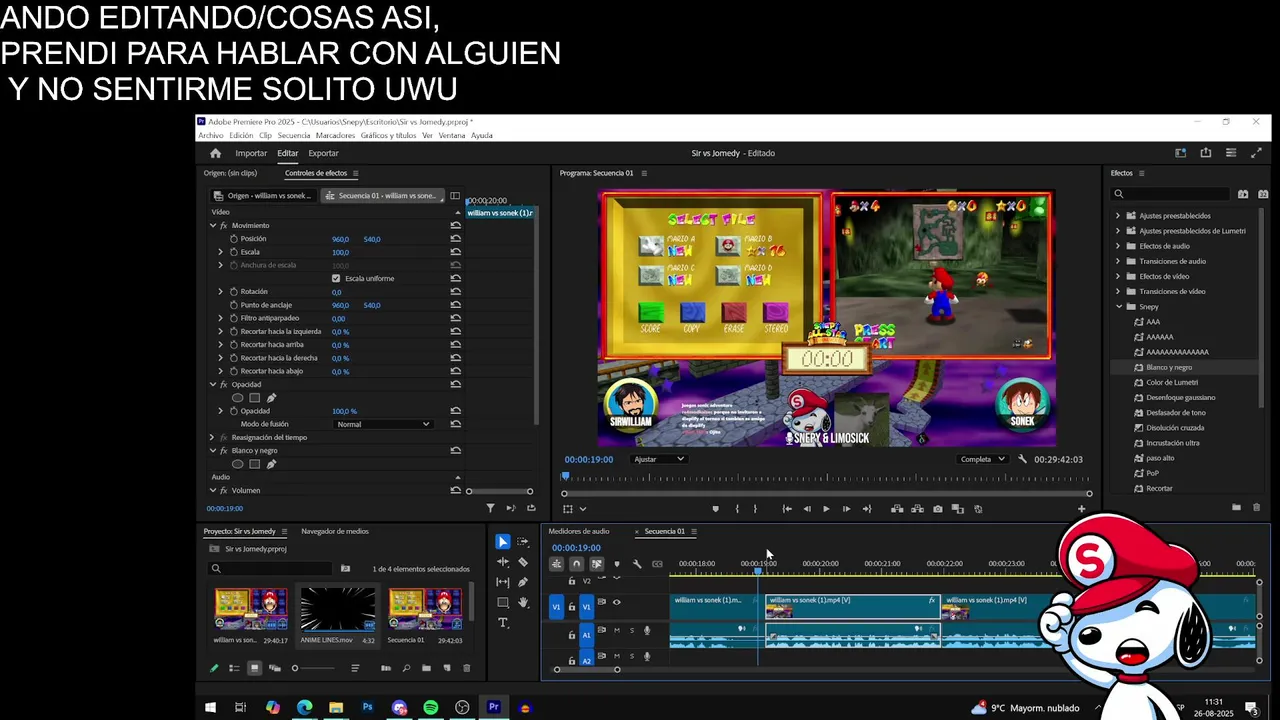Screen dimensions: 1280x720
Task: Uncheck Escala uniforme checkbox
Action: tap(336, 278)
